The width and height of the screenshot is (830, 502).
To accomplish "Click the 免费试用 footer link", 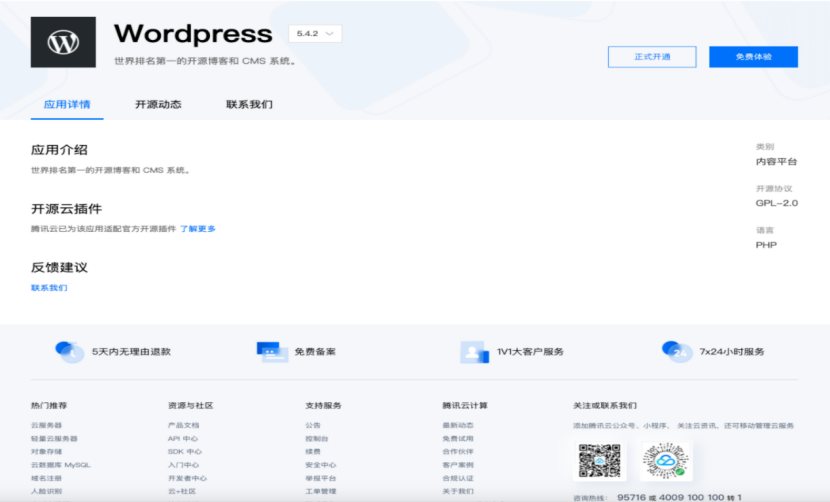I will [x=458, y=438].
